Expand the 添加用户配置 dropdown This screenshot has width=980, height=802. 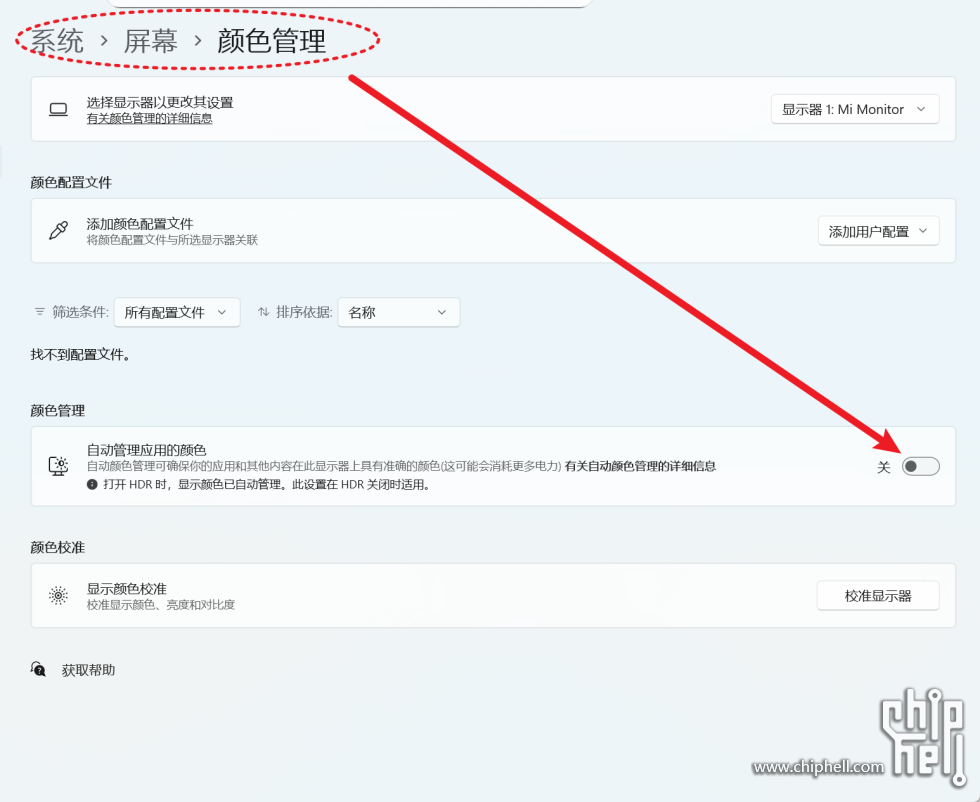click(878, 231)
